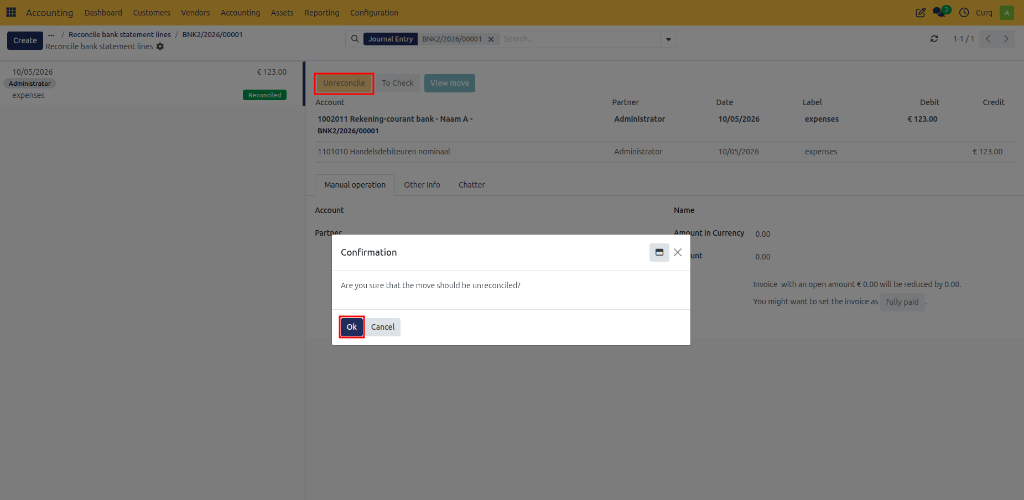Click the Reconciled status badge

coord(264,95)
